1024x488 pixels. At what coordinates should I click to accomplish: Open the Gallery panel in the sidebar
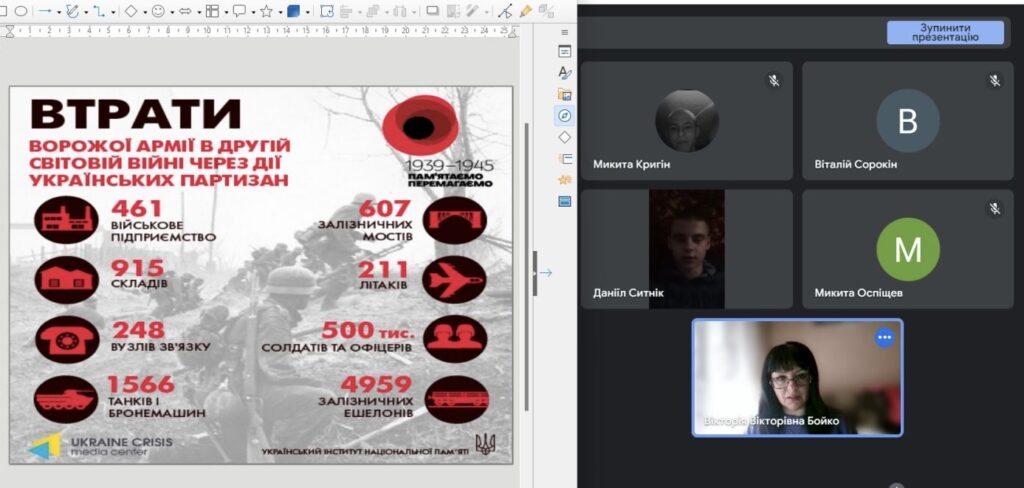click(x=565, y=95)
